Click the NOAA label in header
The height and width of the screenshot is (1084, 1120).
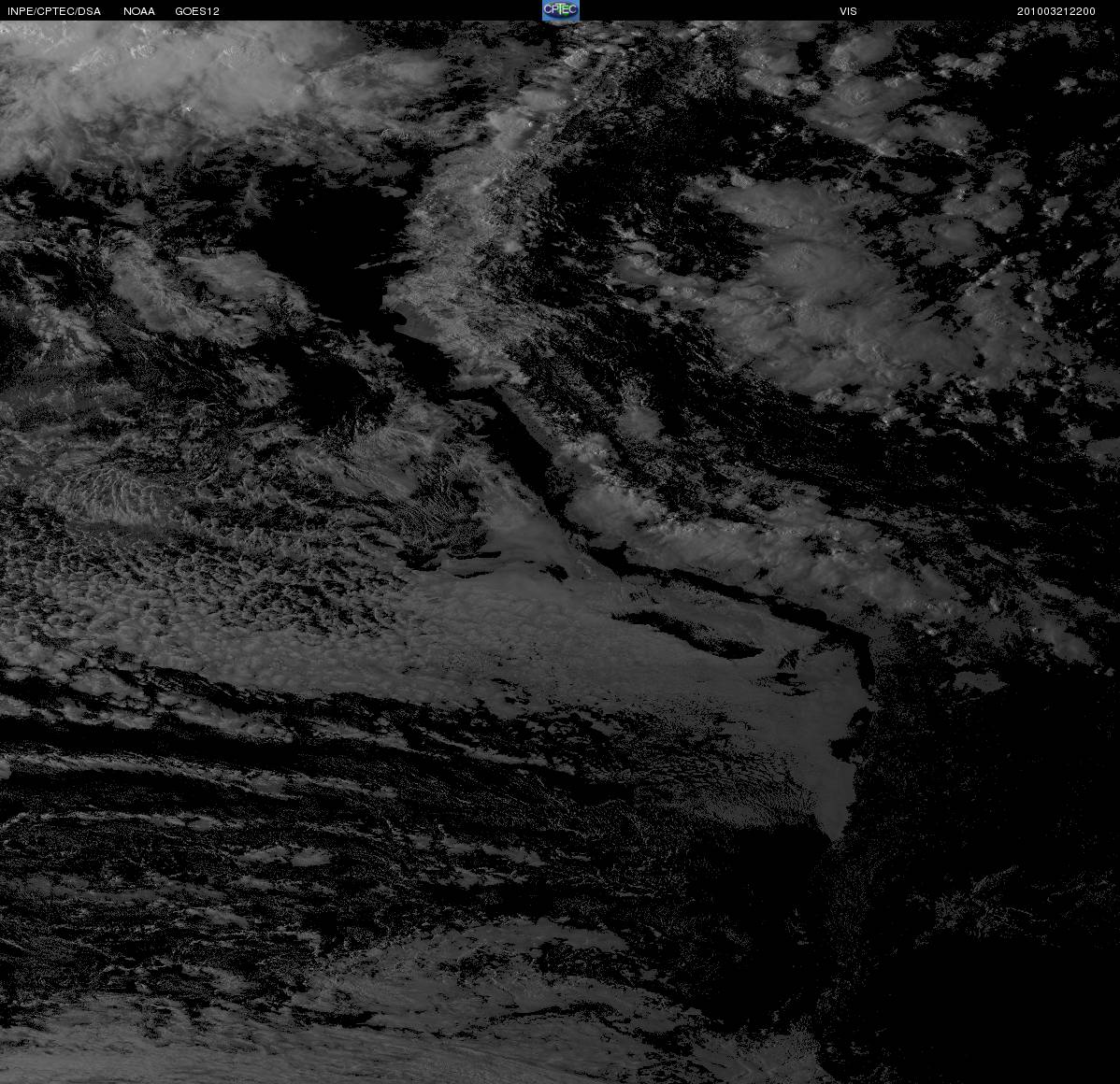point(139,11)
